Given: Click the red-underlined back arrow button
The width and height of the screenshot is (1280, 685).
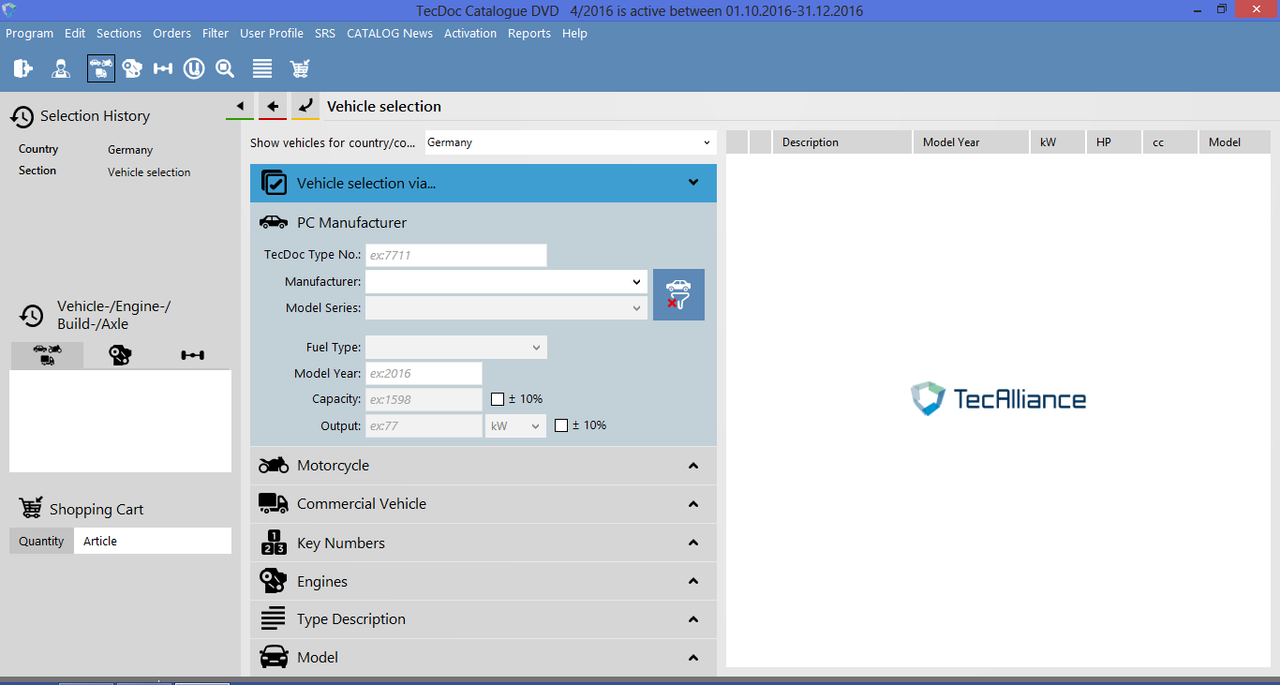Looking at the screenshot, I should [x=272, y=106].
